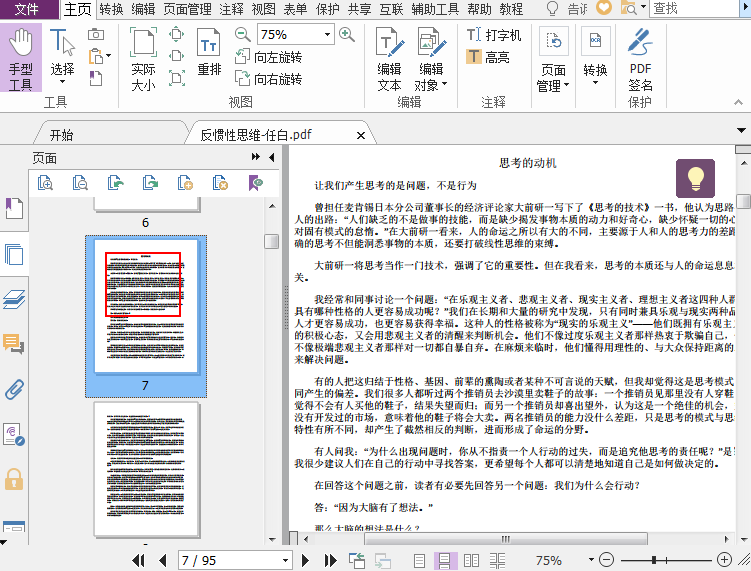Viewport: 751px width, 571px height.
Task: Open the Edit Text (编辑文本) tool
Action: 389,59
